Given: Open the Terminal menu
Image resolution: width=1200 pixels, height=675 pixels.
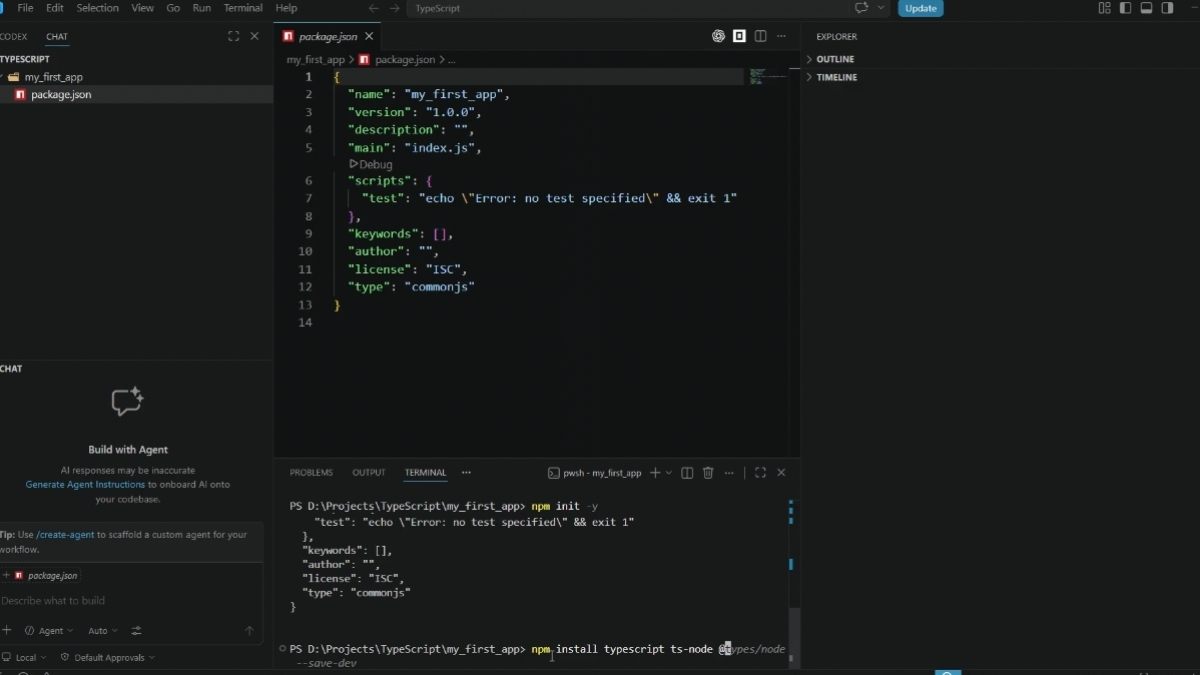Looking at the screenshot, I should (243, 8).
